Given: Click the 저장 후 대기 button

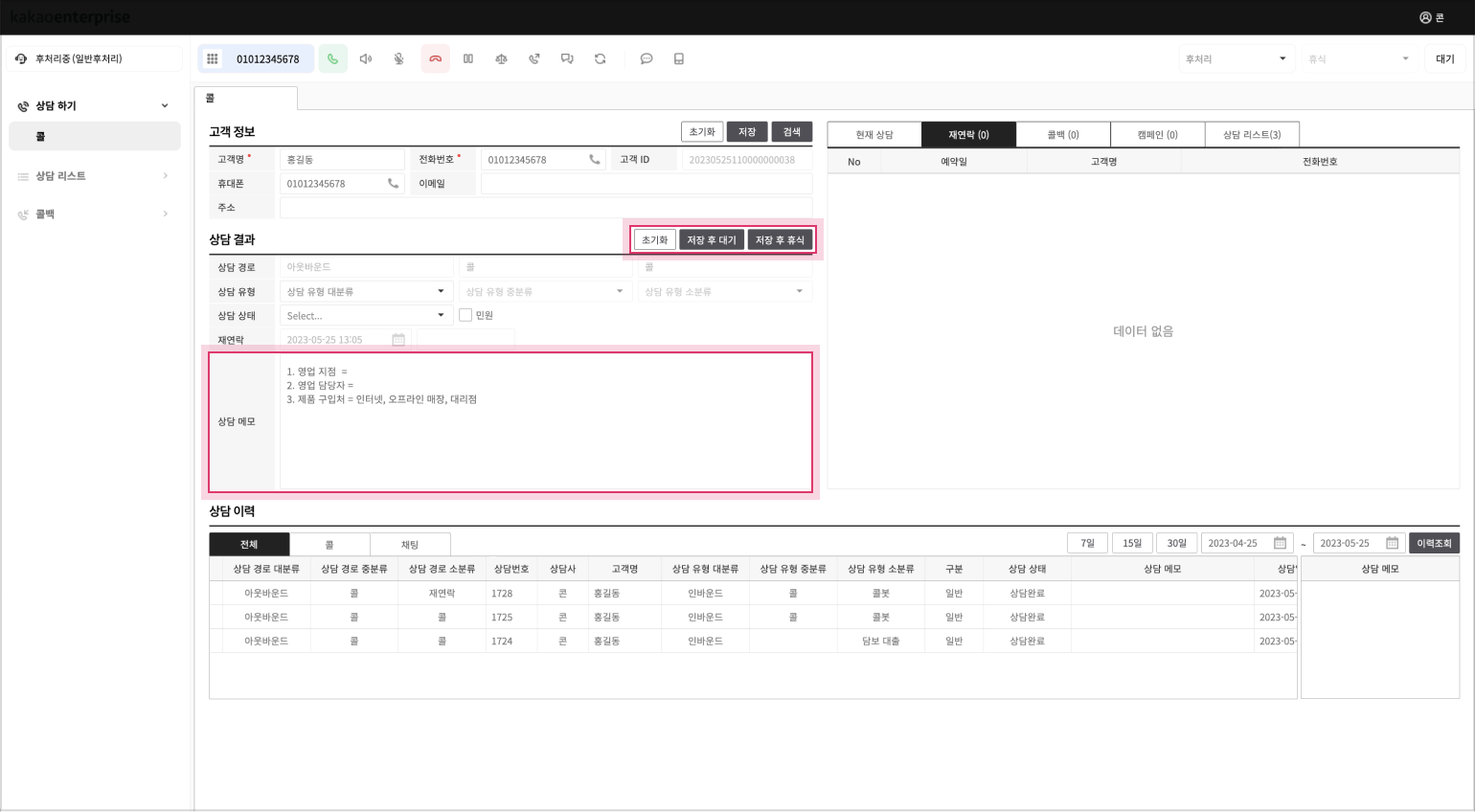Looking at the screenshot, I should (x=712, y=239).
